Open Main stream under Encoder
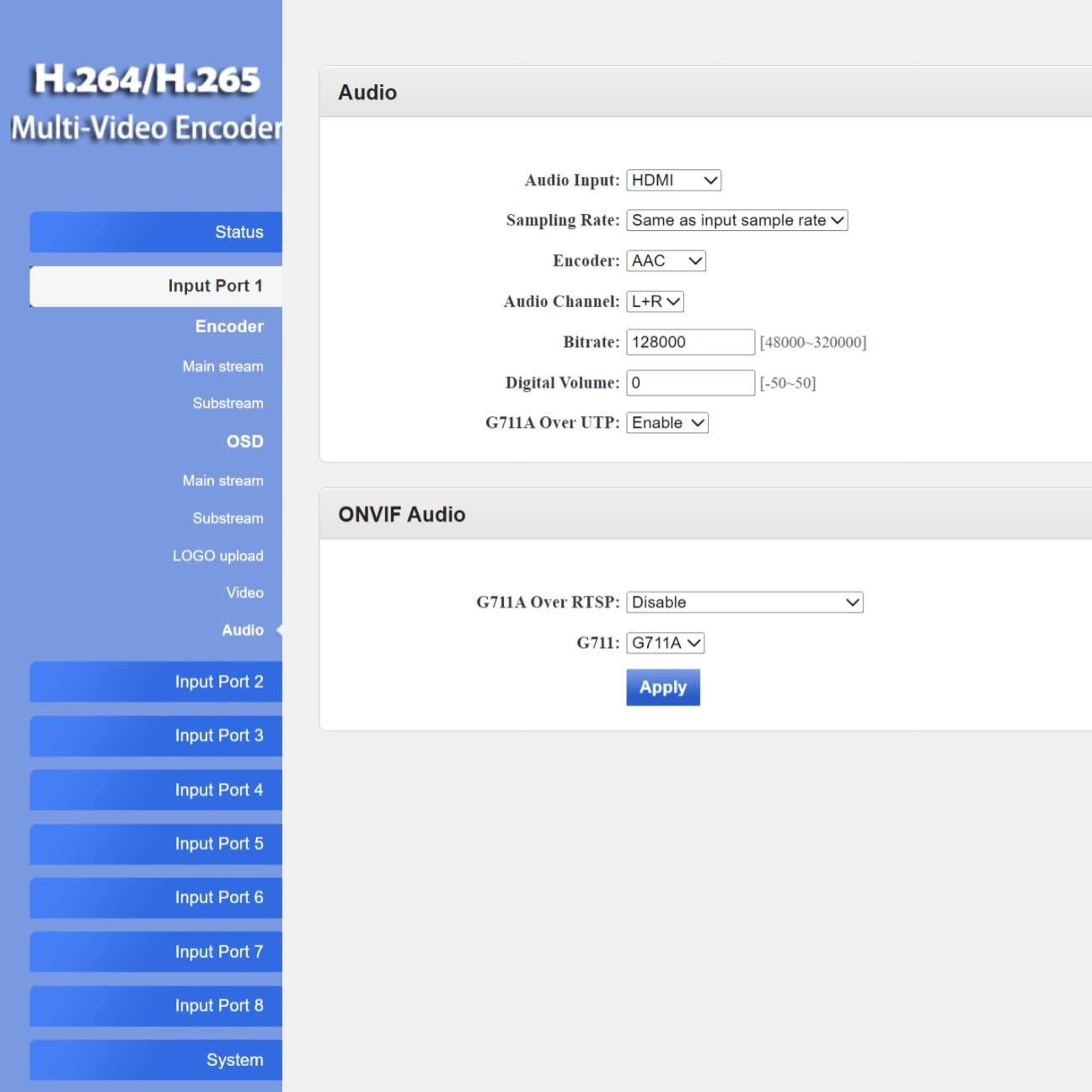The height and width of the screenshot is (1092, 1092). click(x=222, y=366)
